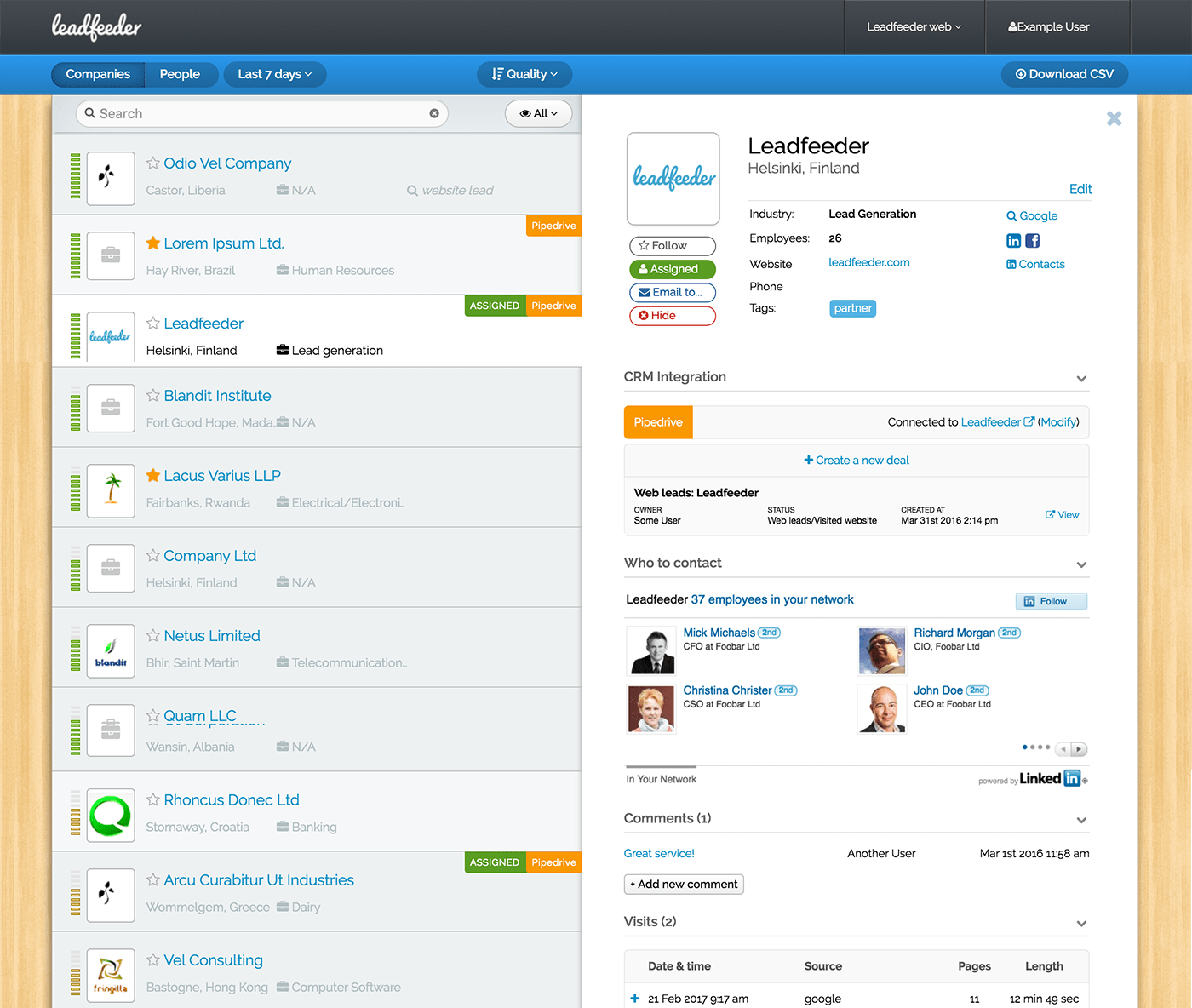Star the Vel Consulting entry
Viewport: 1192px width, 1008px height.
(153, 959)
